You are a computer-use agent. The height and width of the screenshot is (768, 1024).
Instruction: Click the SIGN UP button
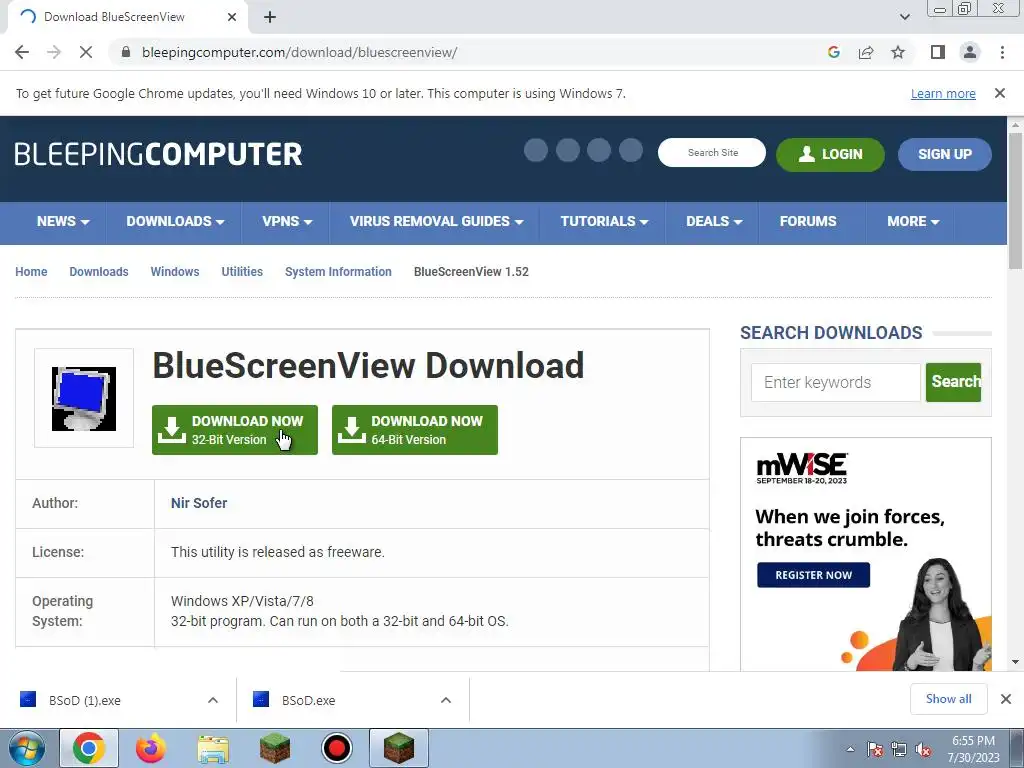tap(944, 154)
